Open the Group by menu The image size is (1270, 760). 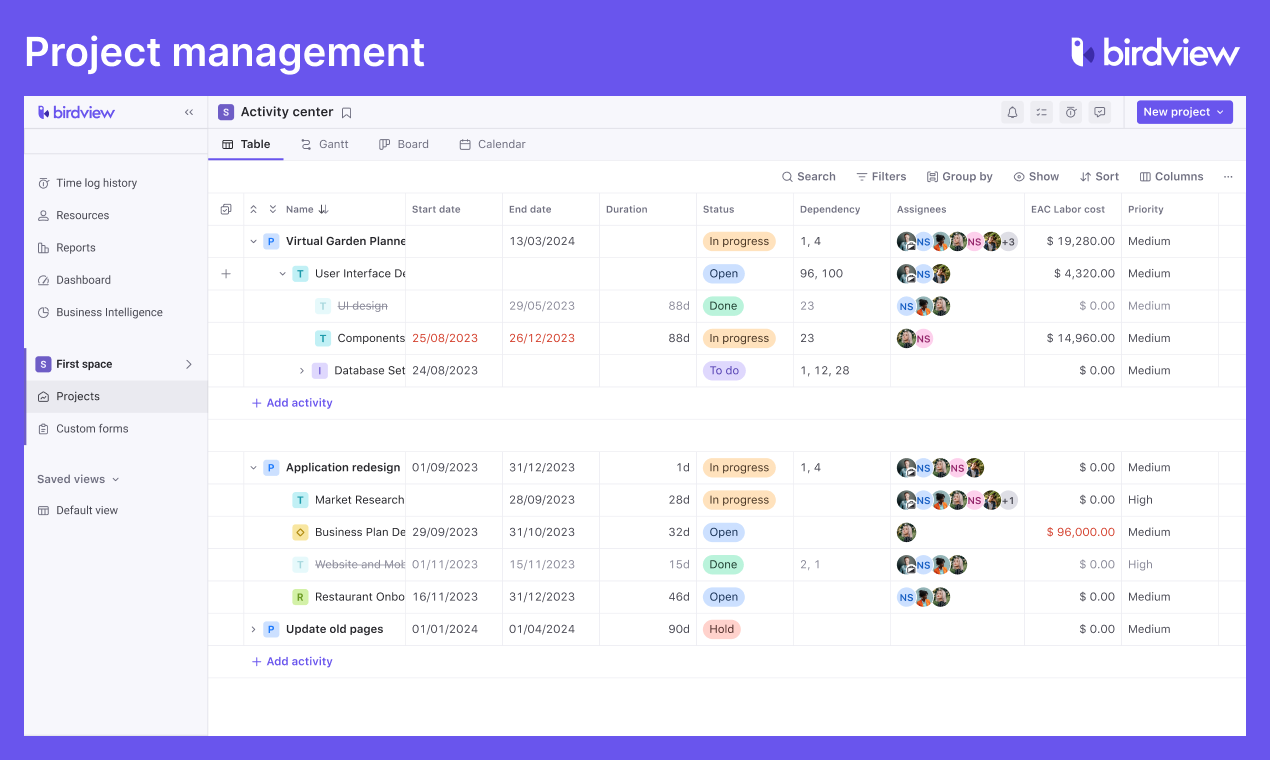pyautogui.click(x=959, y=176)
